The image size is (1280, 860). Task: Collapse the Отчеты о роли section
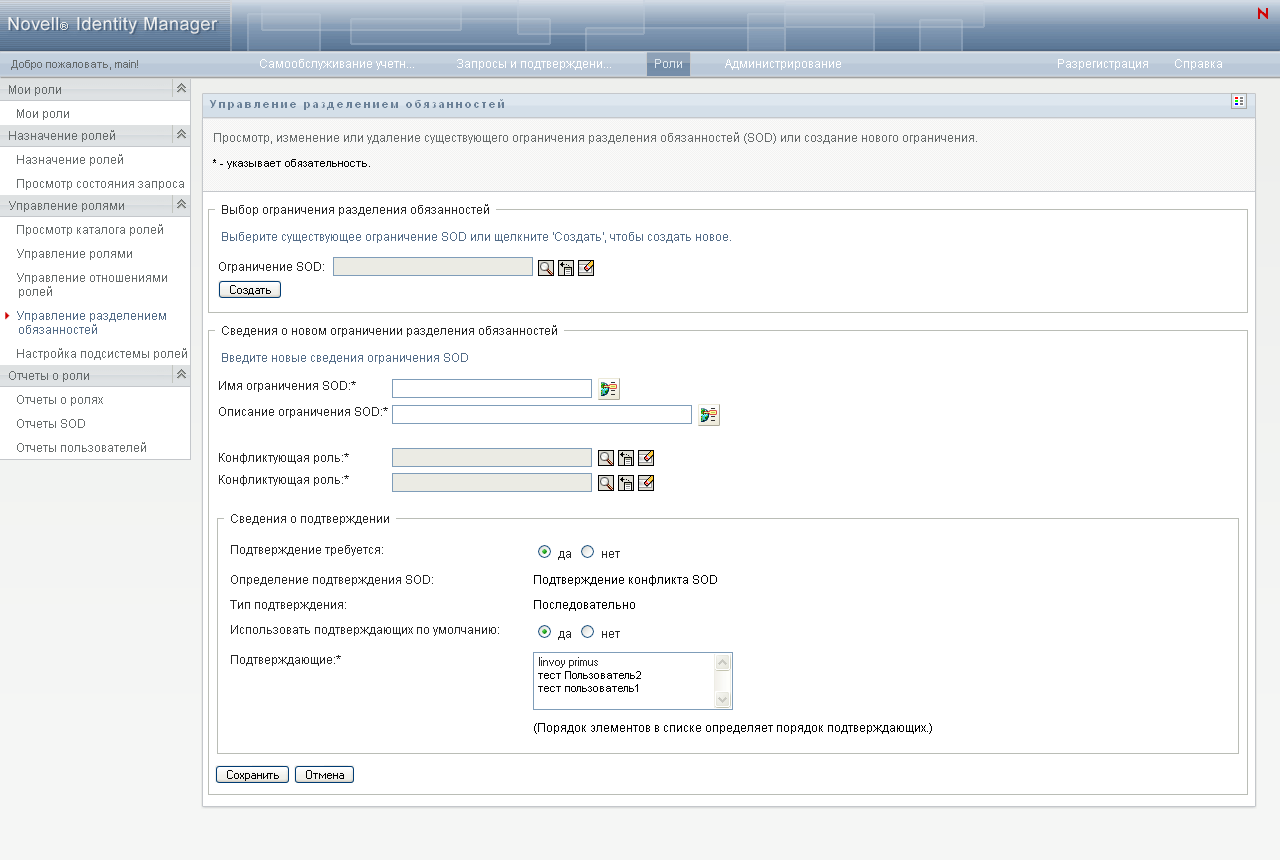coord(181,375)
